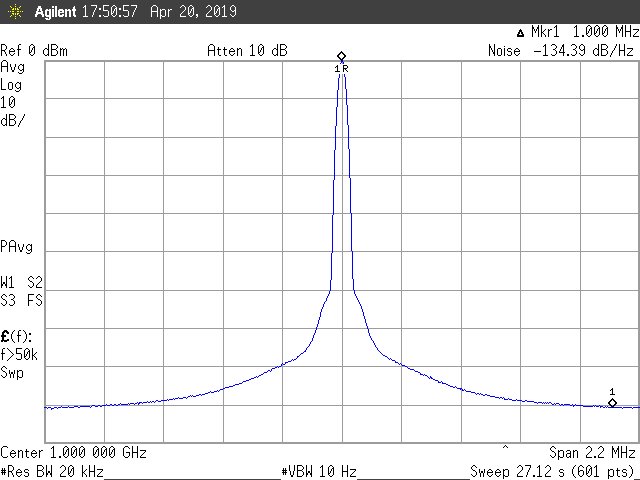Click the 'Atten 10 dB' attenuation label
The image size is (640, 480).
(x=247, y=51)
